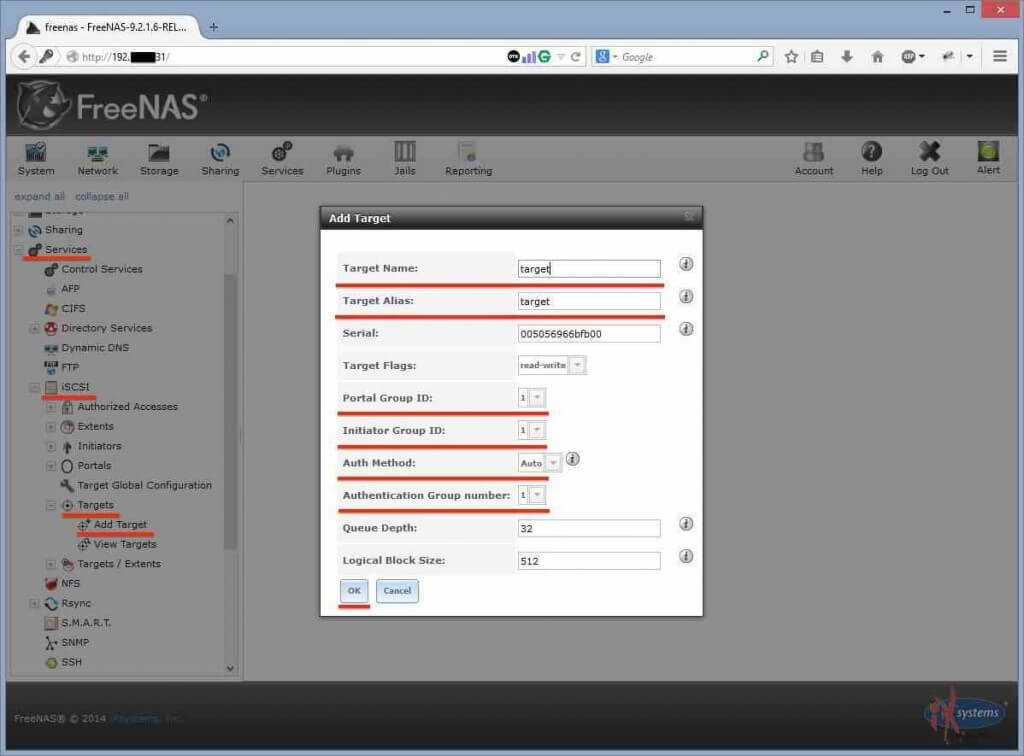Viewport: 1024px width, 756px height.
Task: Reload the page with refresh icon
Action: coord(575,57)
